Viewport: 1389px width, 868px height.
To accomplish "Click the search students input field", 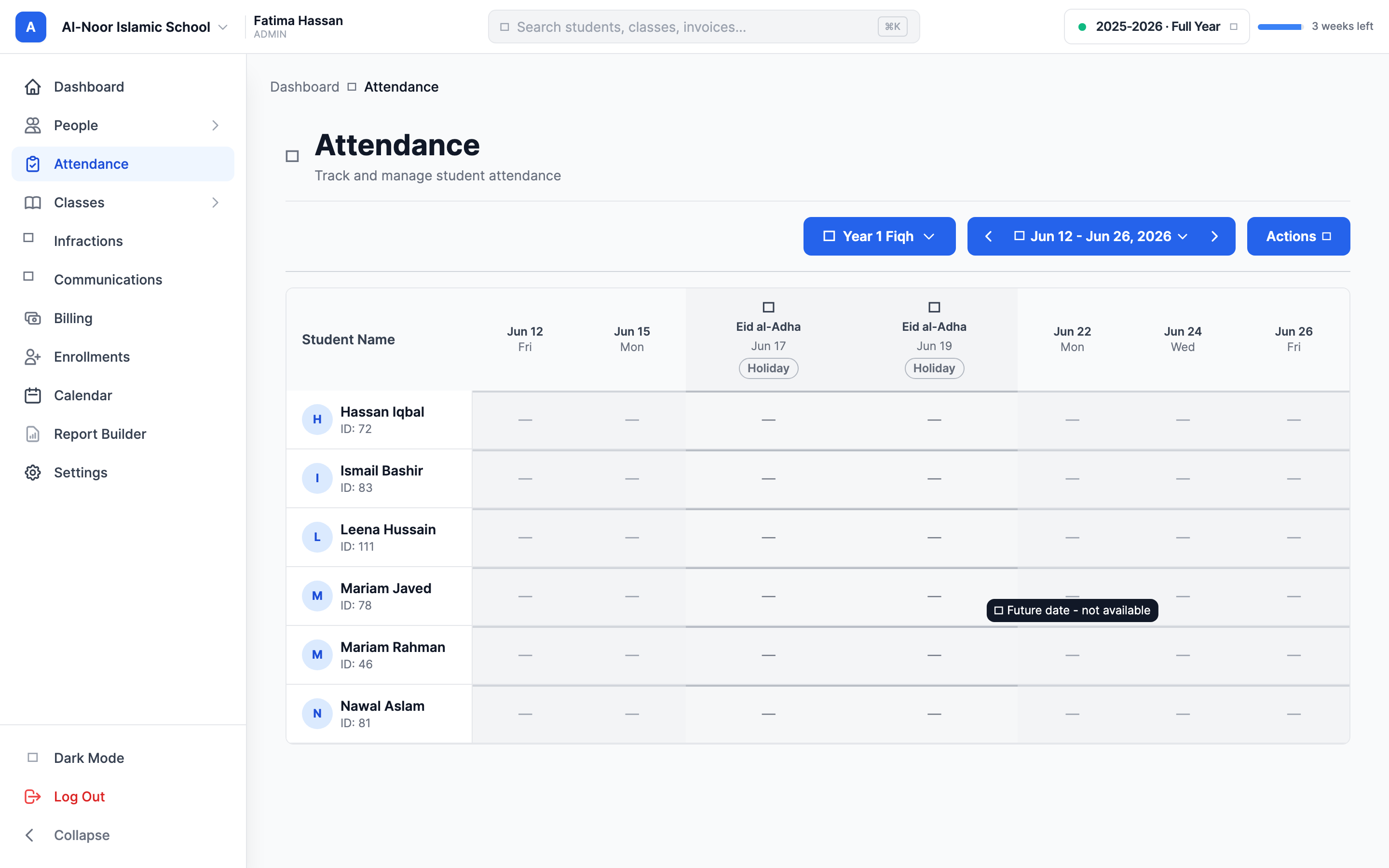I will point(704,27).
